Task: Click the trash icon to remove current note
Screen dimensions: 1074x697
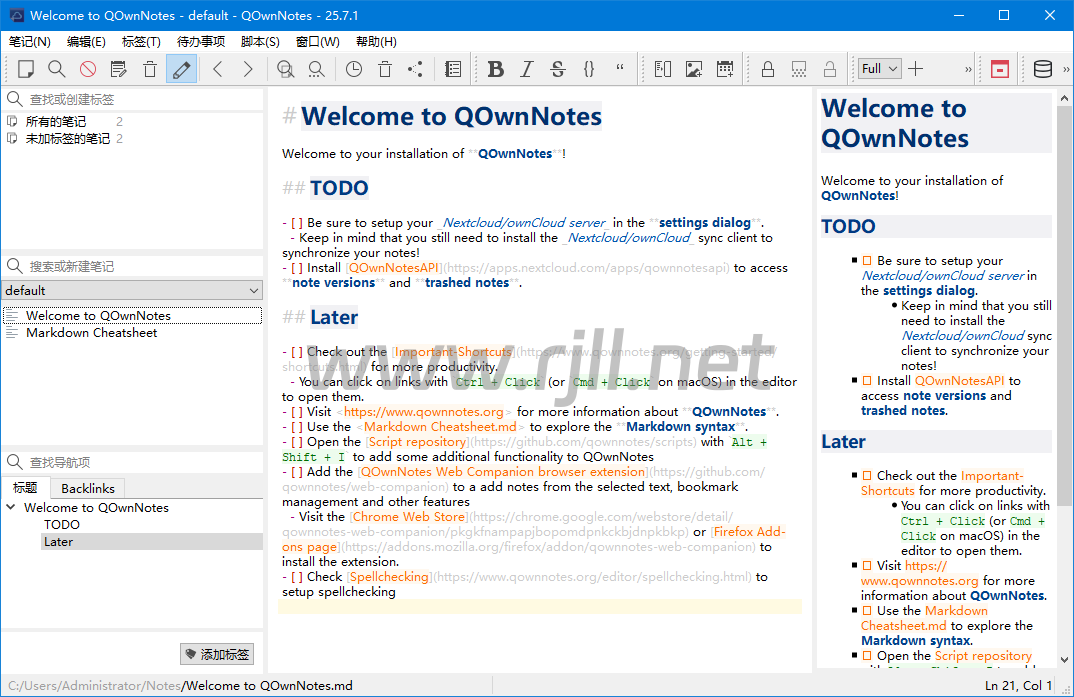Action: (150, 69)
